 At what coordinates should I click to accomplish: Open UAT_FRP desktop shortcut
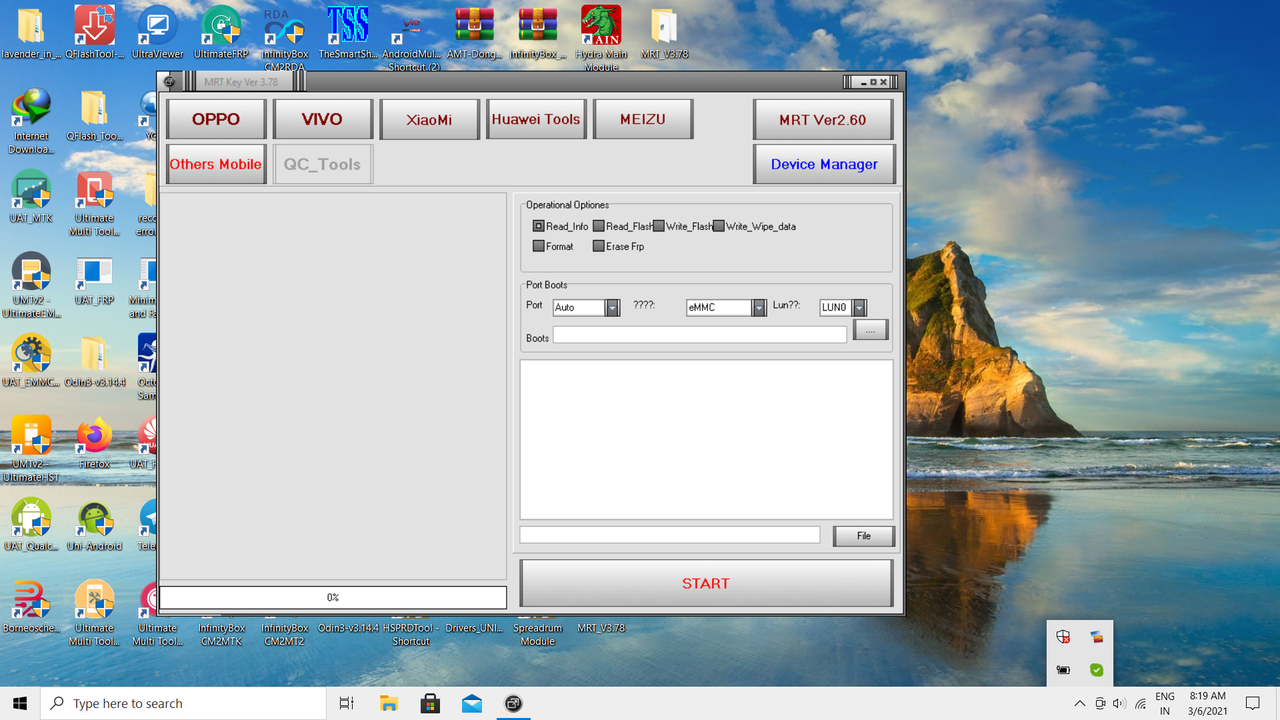click(x=94, y=279)
